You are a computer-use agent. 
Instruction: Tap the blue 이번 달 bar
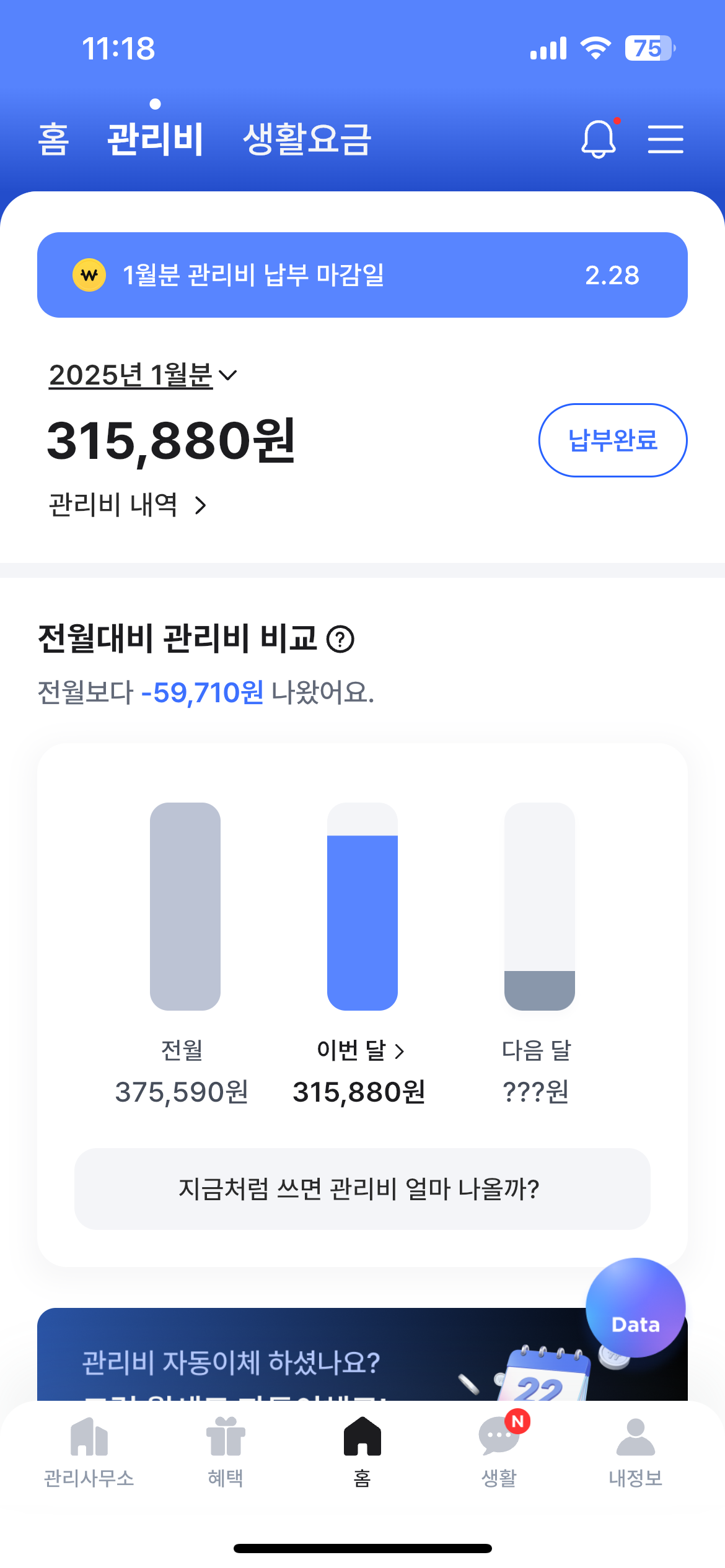coord(362,923)
